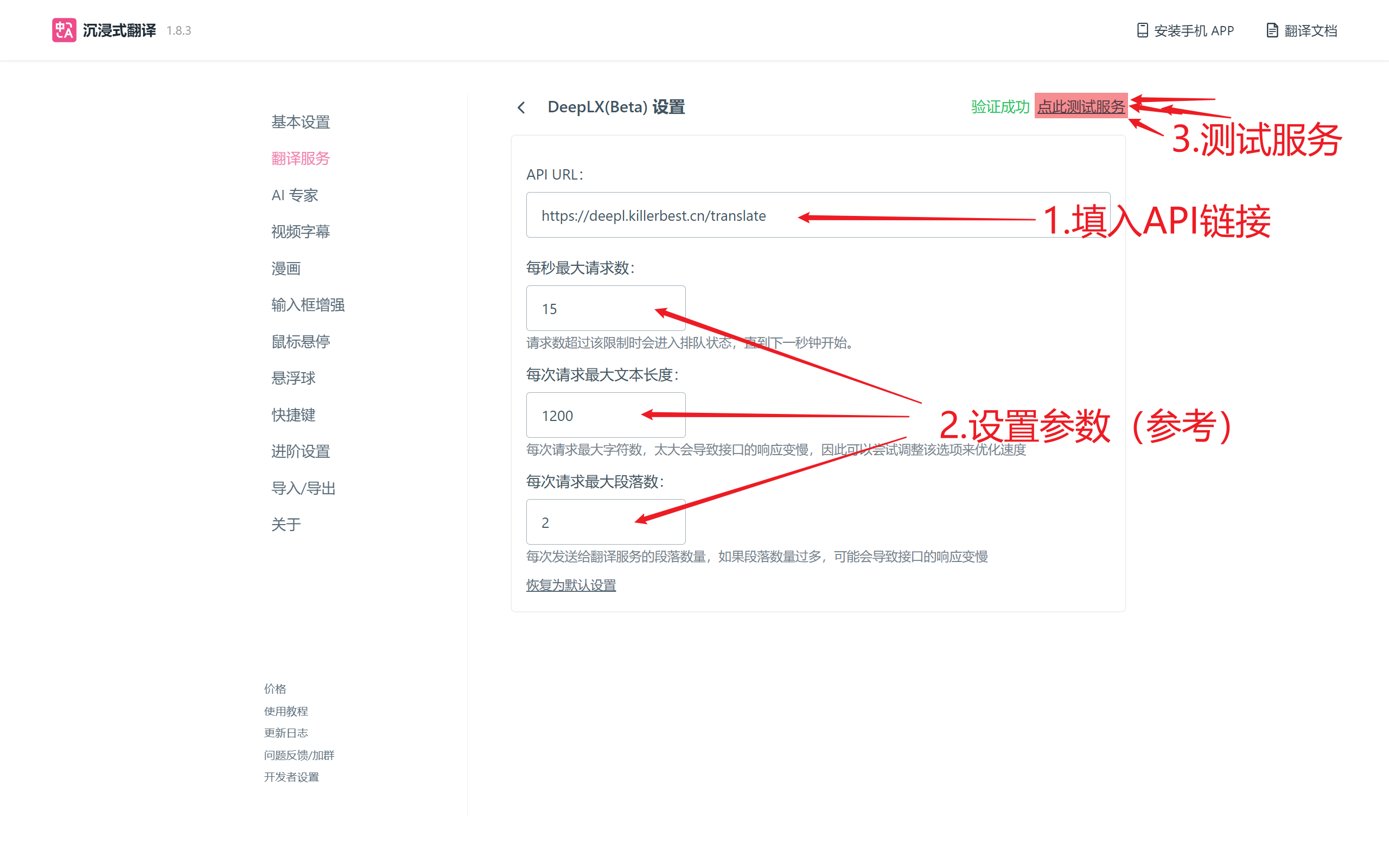
Task: Go back using the left chevron arrow
Action: (521, 107)
